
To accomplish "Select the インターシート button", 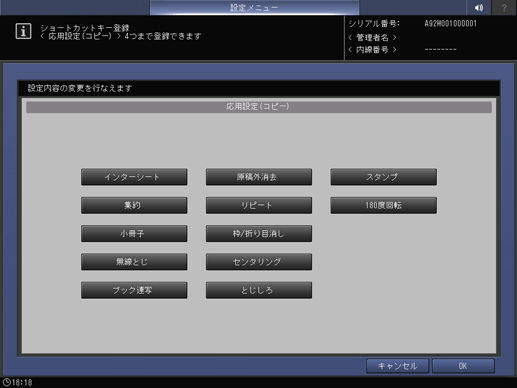I will pos(134,177).
